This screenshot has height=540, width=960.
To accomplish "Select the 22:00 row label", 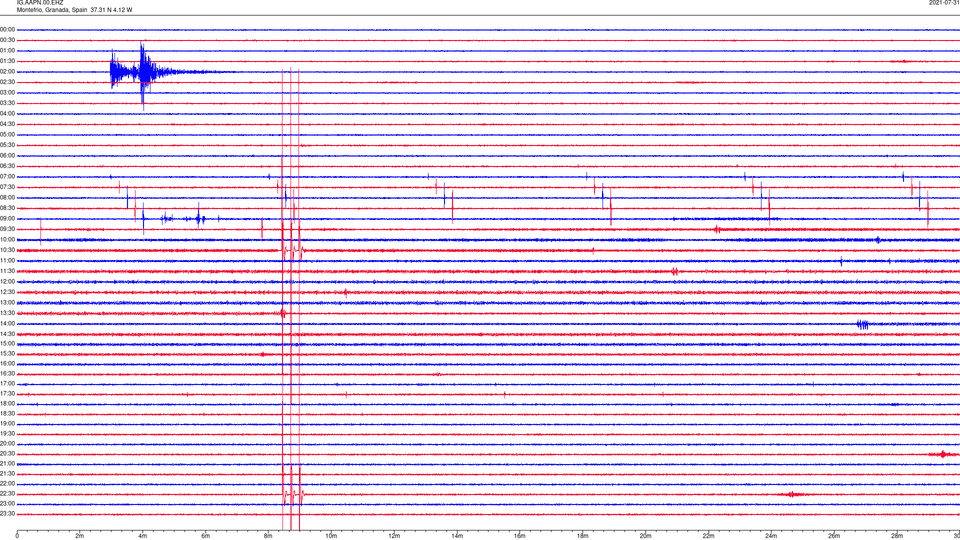I will 7,484.
